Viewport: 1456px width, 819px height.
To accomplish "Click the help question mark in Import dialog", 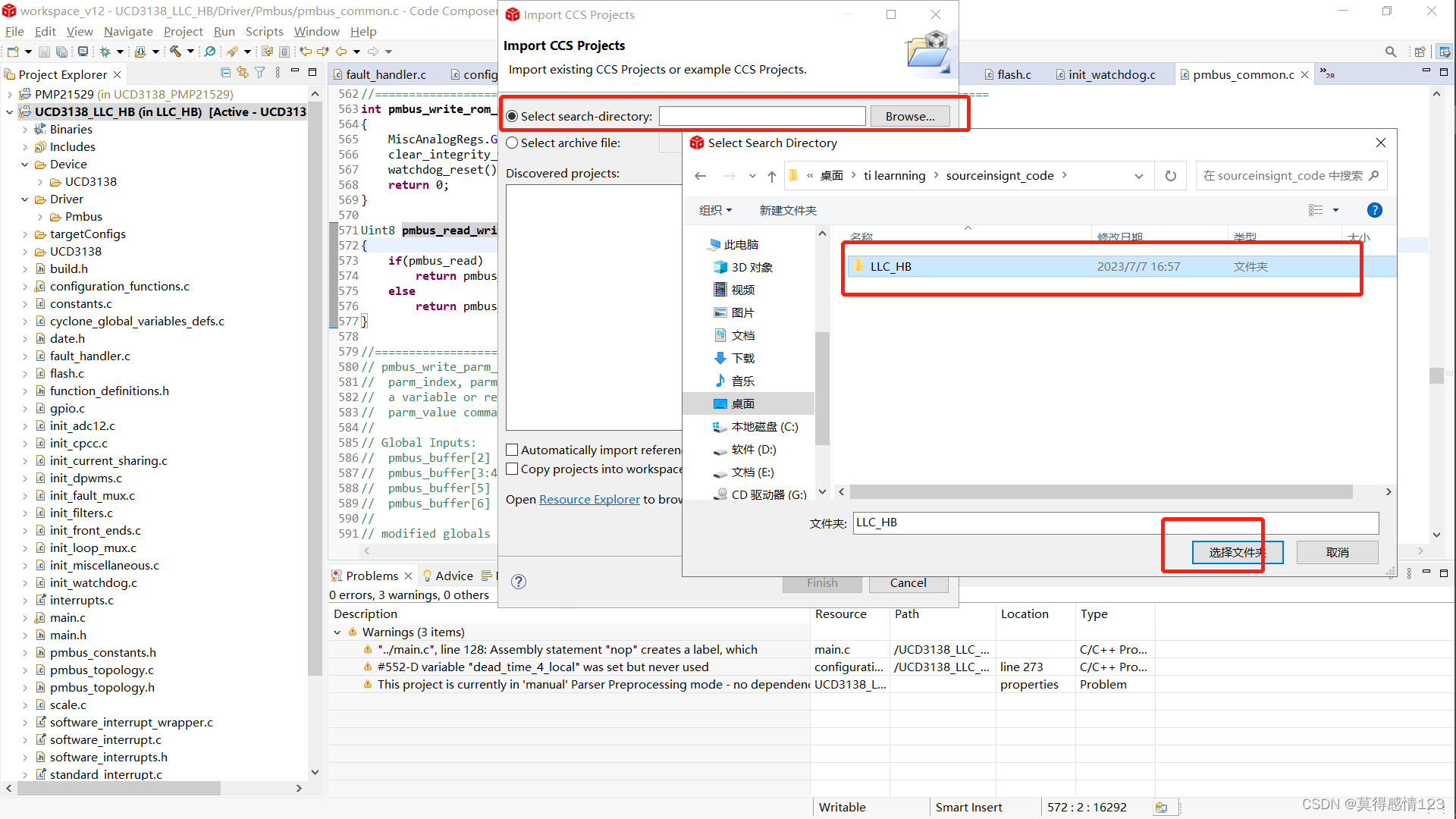I will click(x=519, y=582).
